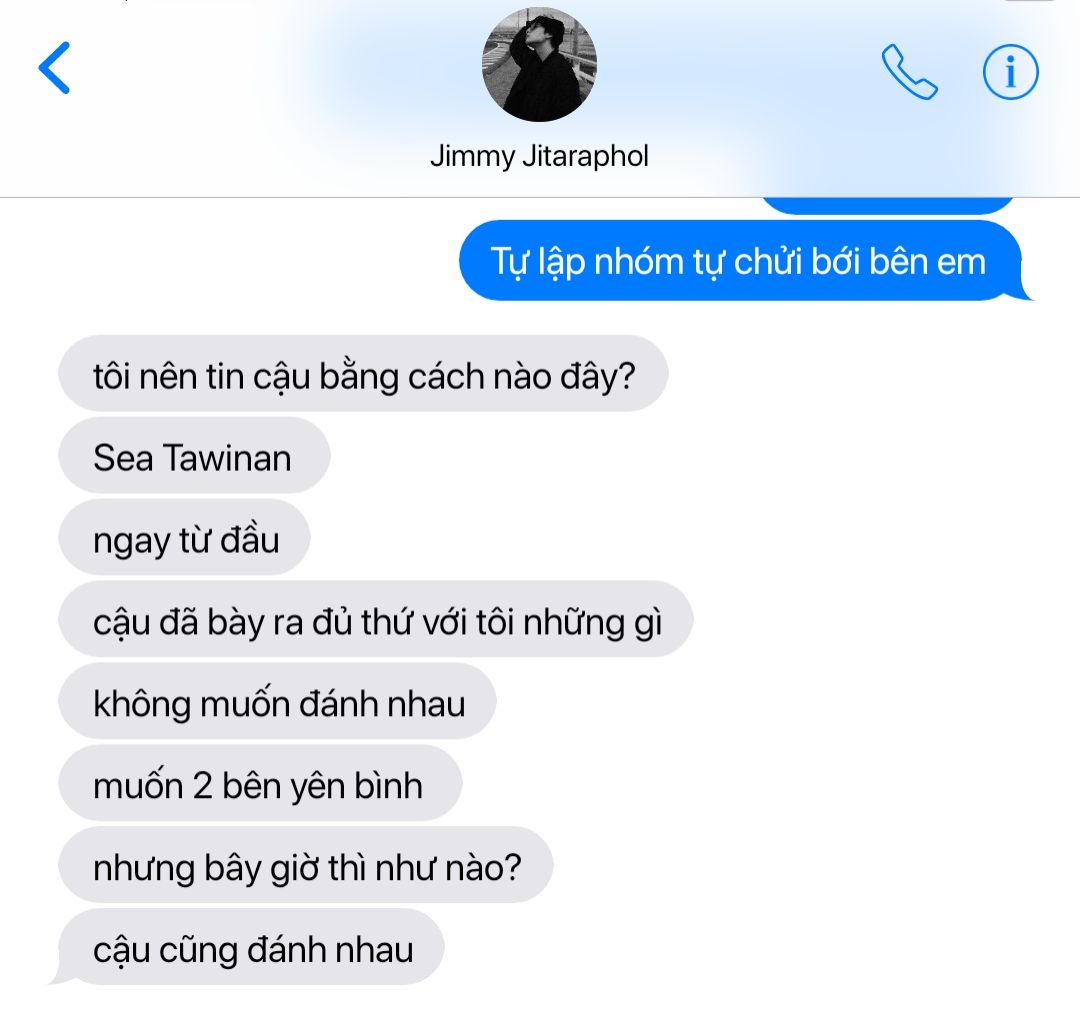Select the message 'tôi nên tin cậu bằng cách nào đây?'
The image size is (1080, 1017).
pyautogui.click(x=364, y=374)
